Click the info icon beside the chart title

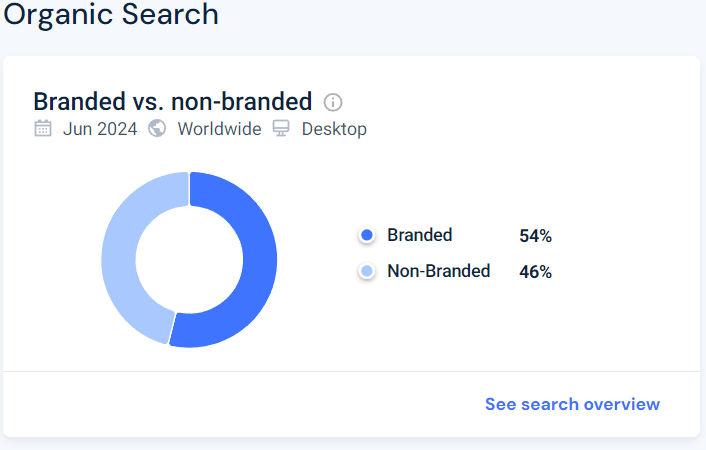pyautogui.click(x=333, y=102)
